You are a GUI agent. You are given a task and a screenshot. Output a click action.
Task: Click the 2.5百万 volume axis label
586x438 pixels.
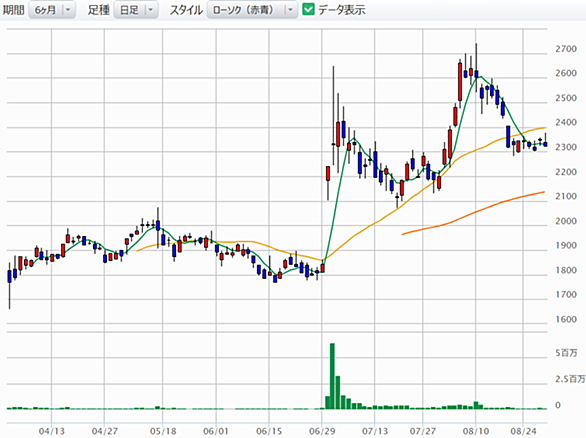(x=570, y=379)
